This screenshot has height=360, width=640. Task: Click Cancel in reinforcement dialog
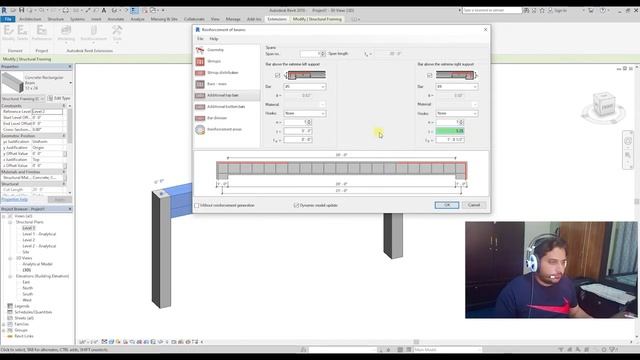[474, 205]
